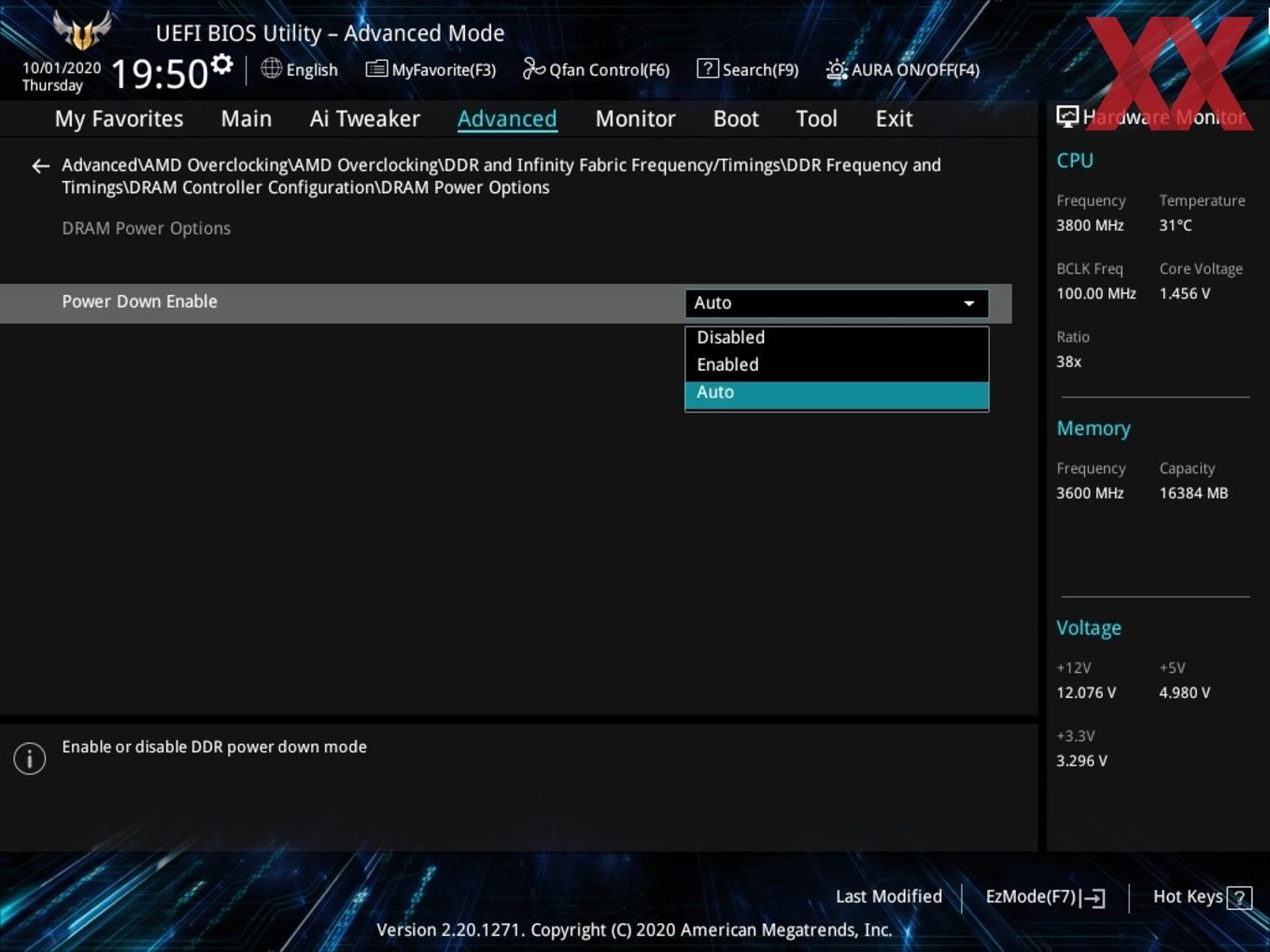Click the Qfan Control fan icon

tap(533, 68)
